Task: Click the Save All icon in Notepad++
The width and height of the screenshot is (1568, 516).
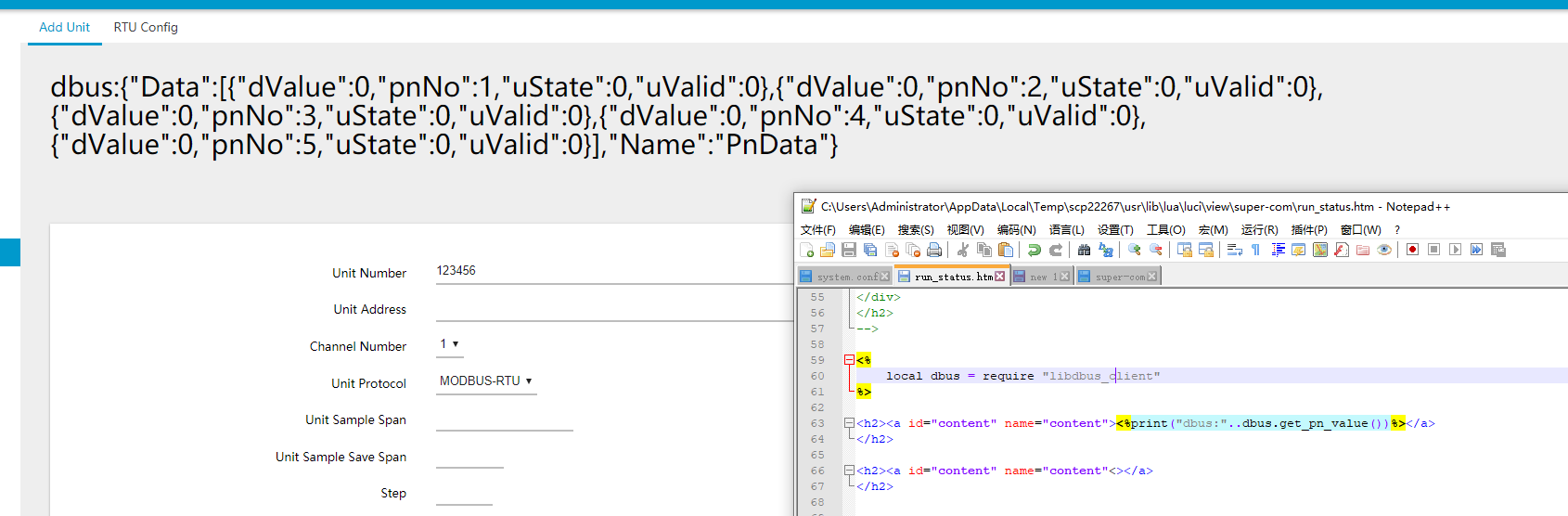Action: 870,250
